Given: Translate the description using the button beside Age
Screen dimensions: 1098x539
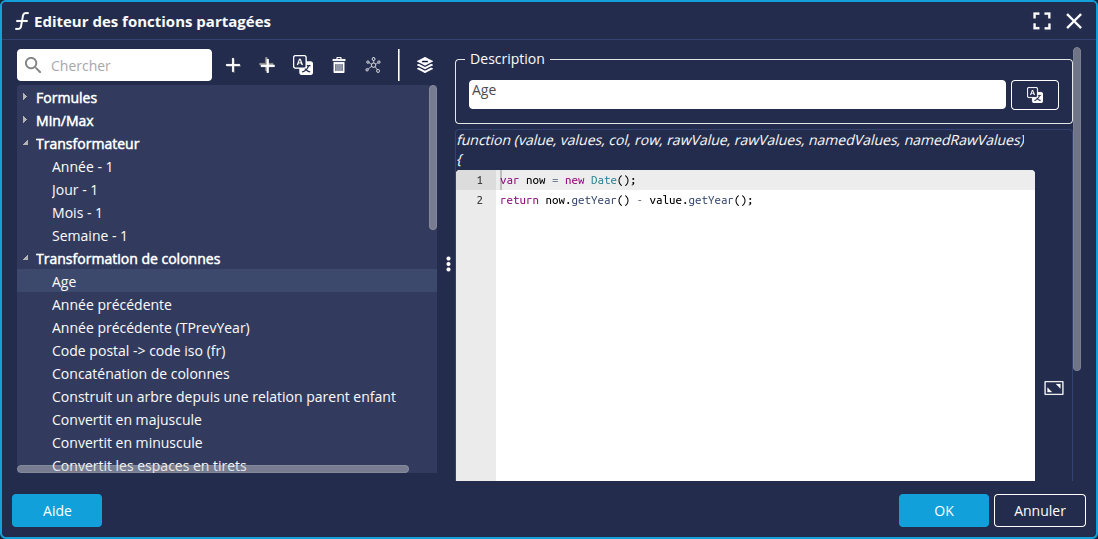Looking at the screenshot, I should (x=1035, y=95).
